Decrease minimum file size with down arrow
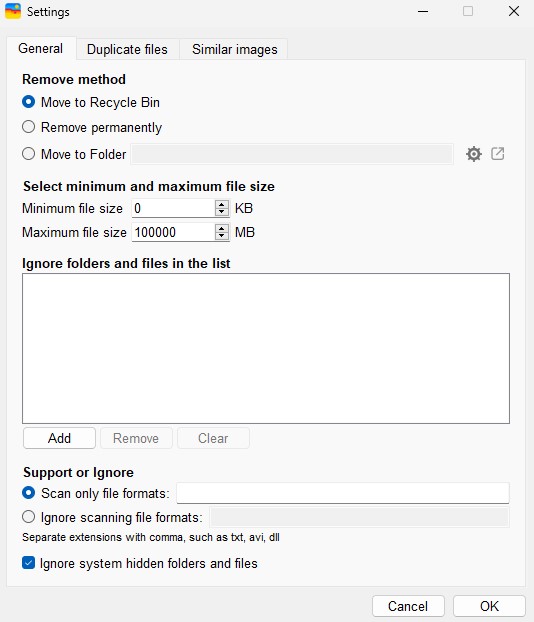Screen dimensions: 534x622 point(222,212)
